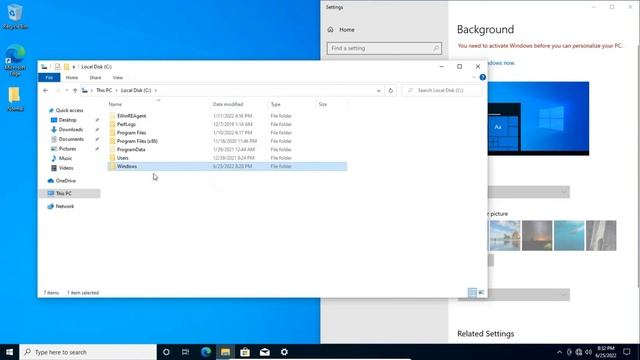Open recent locations dropdown arrow
Image resolution: width=640 pixels, height=360 pixels.
[67, 90]
